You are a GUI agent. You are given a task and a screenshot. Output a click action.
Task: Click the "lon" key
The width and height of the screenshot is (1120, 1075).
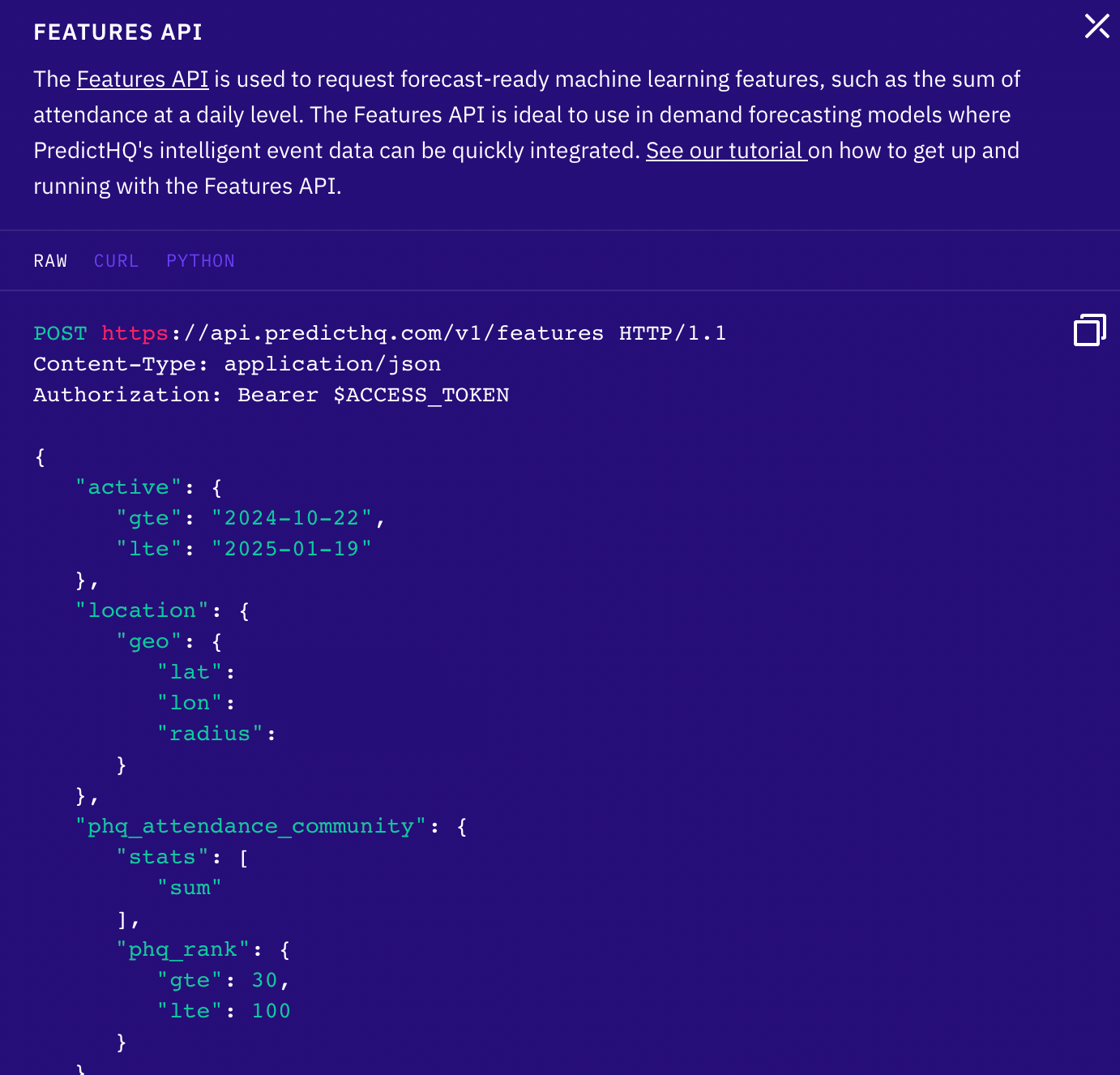pyautogui.click(x=190, y=703)
